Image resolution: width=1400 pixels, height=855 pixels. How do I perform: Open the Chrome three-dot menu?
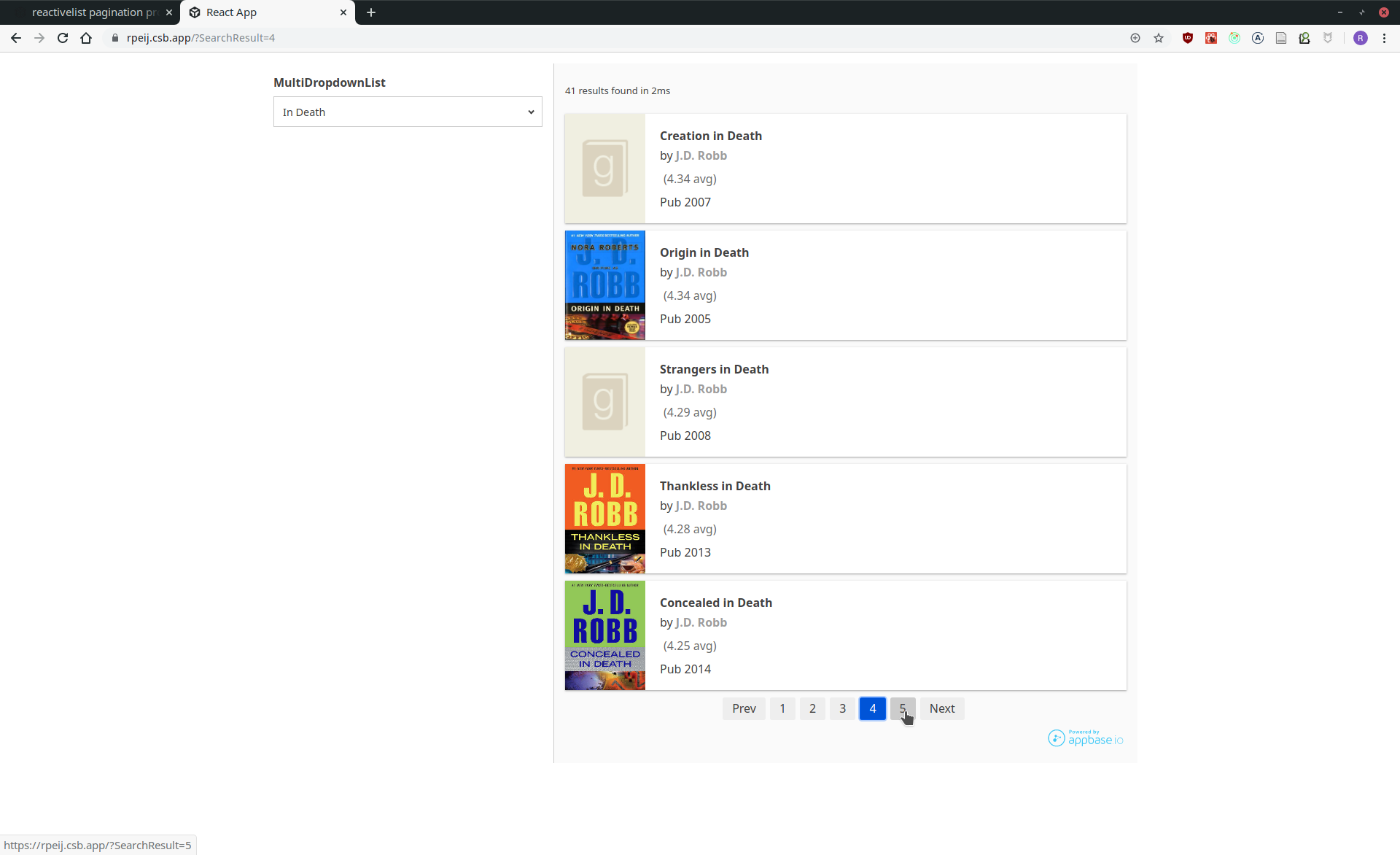[x=1384, y=38]
